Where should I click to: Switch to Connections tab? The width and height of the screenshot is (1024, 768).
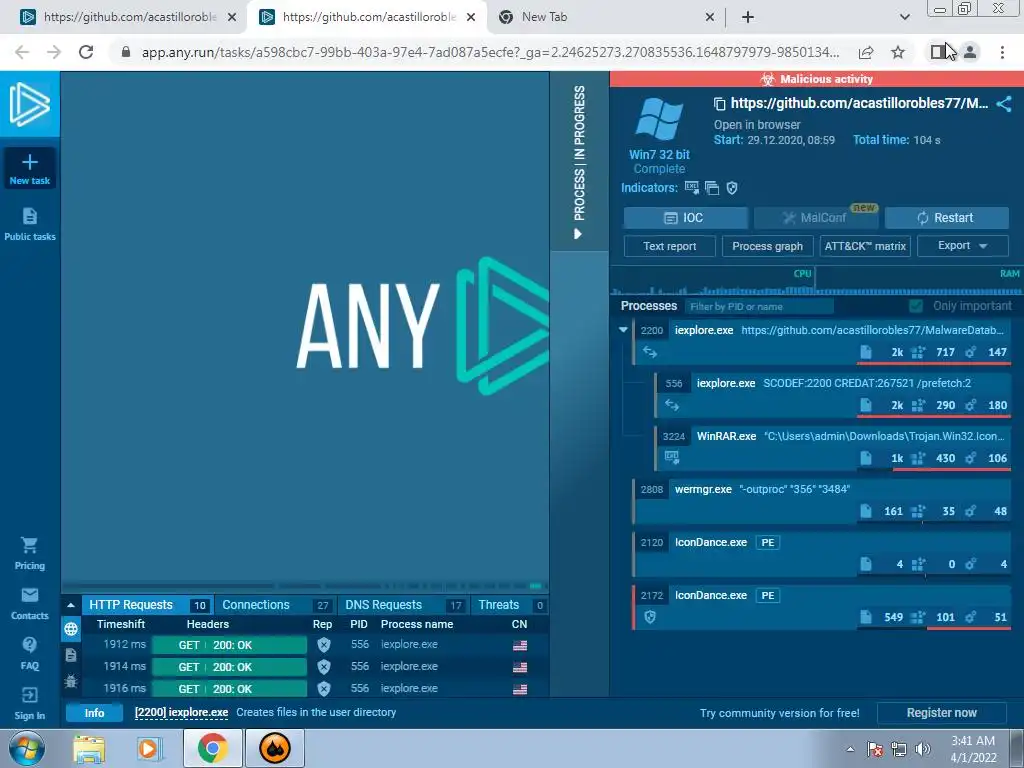tap(275, 605)
